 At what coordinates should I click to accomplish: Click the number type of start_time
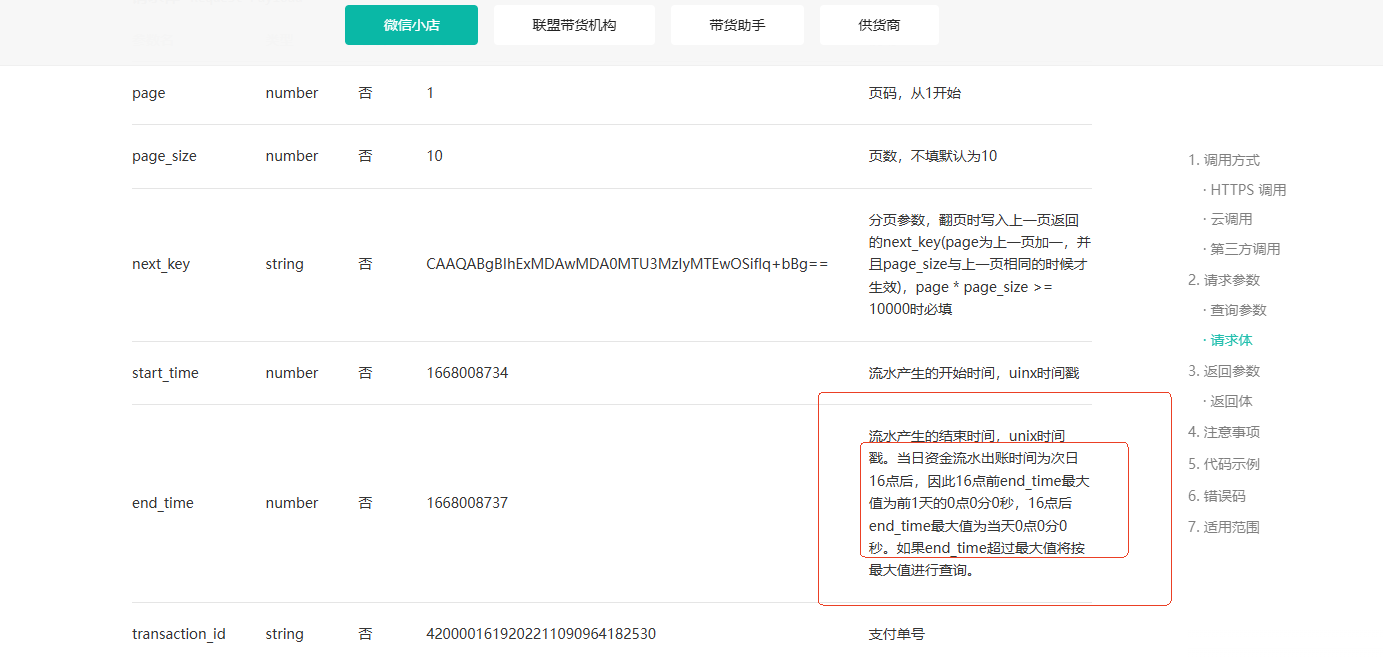pos(292,373)
